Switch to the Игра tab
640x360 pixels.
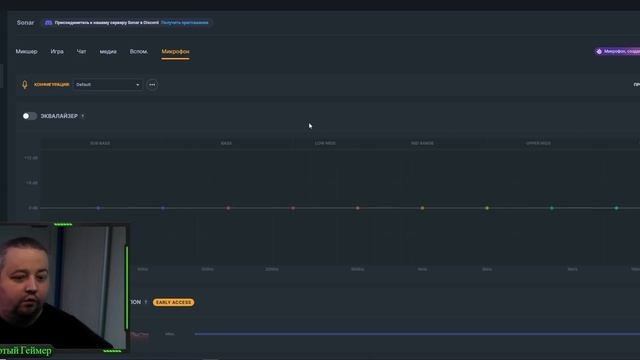pyautogui.click(x=57, y=51)
